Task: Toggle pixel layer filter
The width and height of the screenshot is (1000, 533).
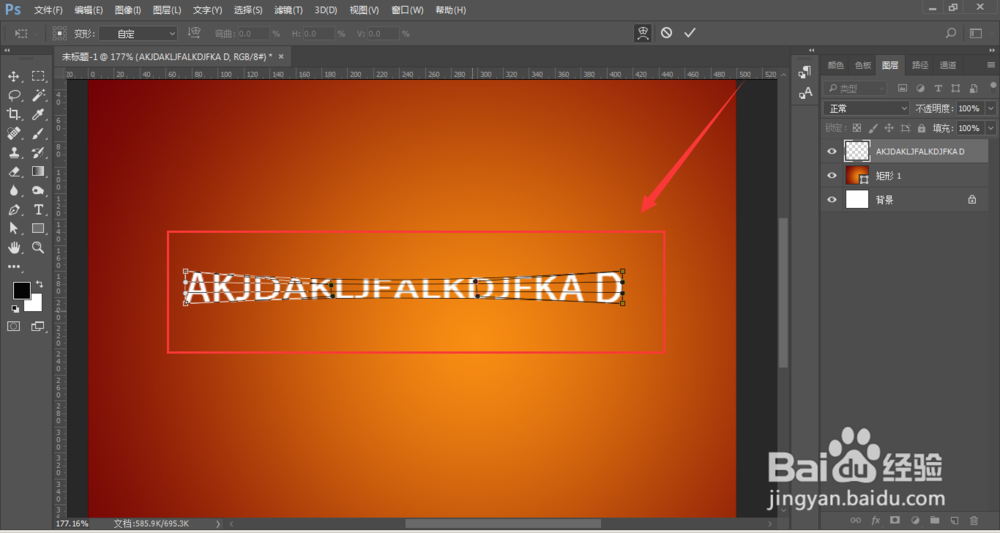Action: 902,89
